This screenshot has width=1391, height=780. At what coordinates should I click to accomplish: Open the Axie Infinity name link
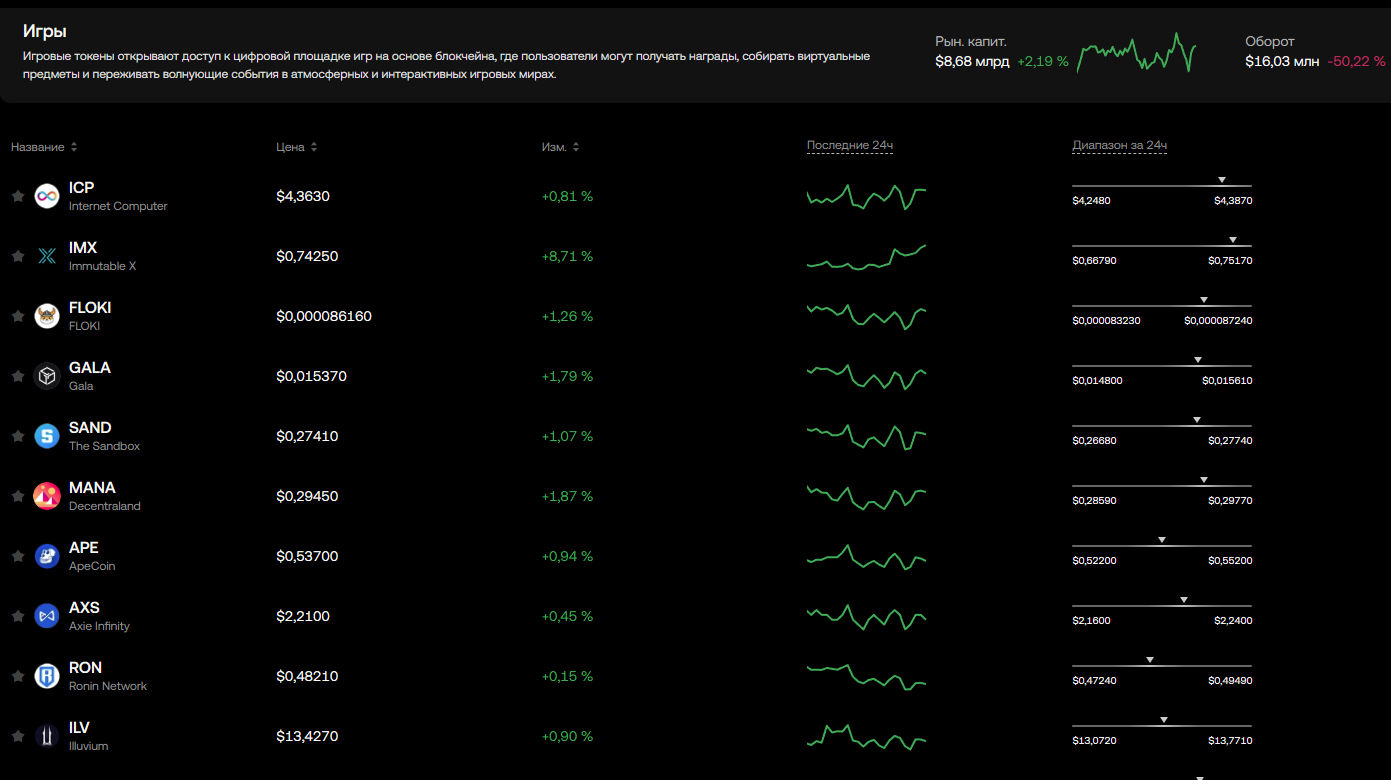point(99,626)
